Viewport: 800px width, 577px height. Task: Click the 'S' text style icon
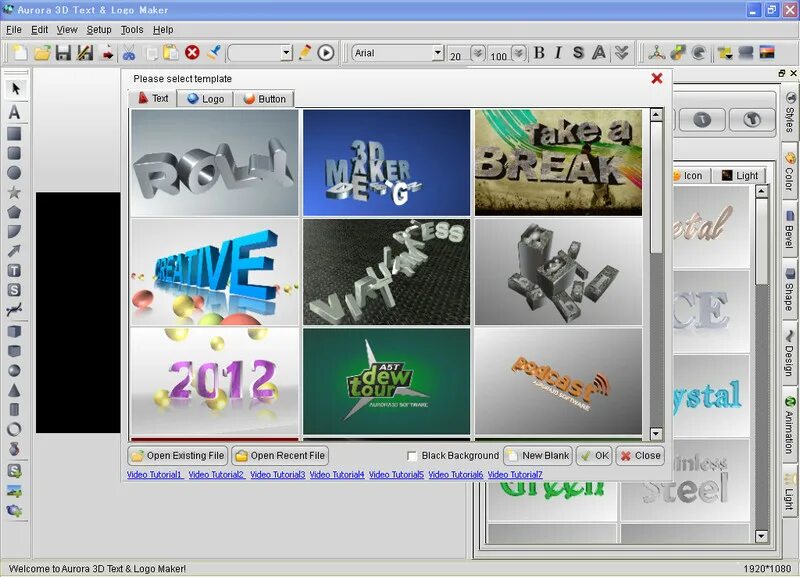point(578,53)
